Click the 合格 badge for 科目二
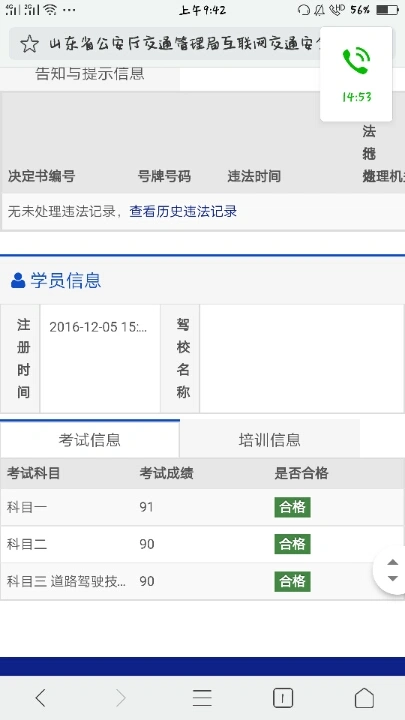Viewport: 405px width, 720px height. [292, 544]
